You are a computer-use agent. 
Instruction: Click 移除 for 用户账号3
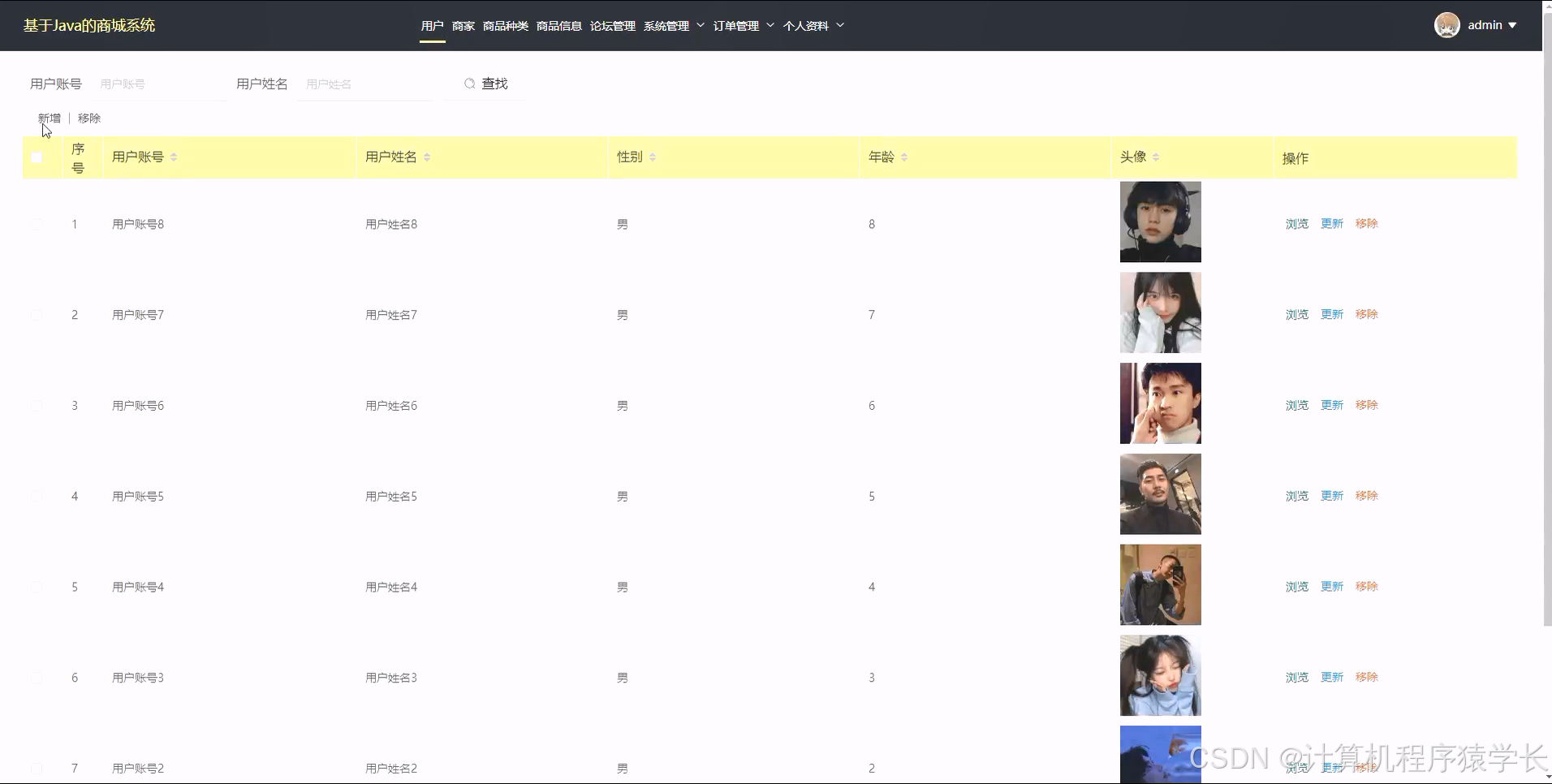point(1367,678)
